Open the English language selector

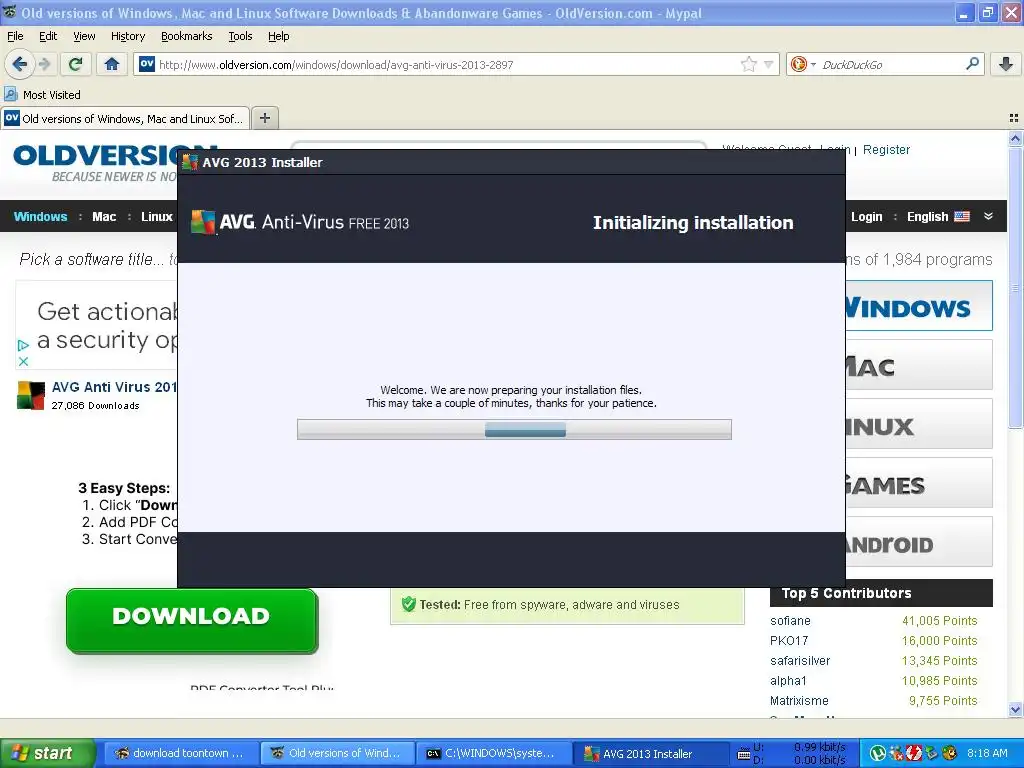coord(938,217)
